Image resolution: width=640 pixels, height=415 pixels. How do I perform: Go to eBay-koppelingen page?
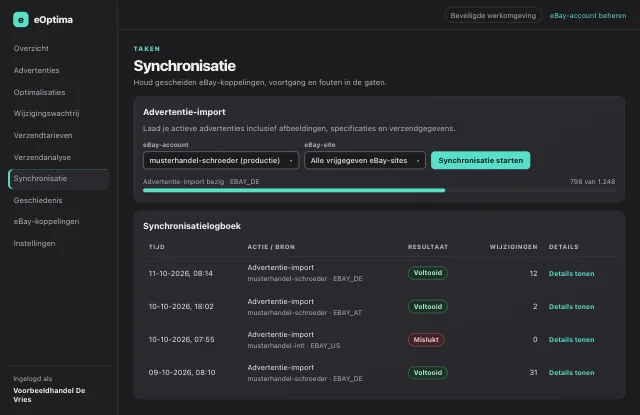click(46, 222)
